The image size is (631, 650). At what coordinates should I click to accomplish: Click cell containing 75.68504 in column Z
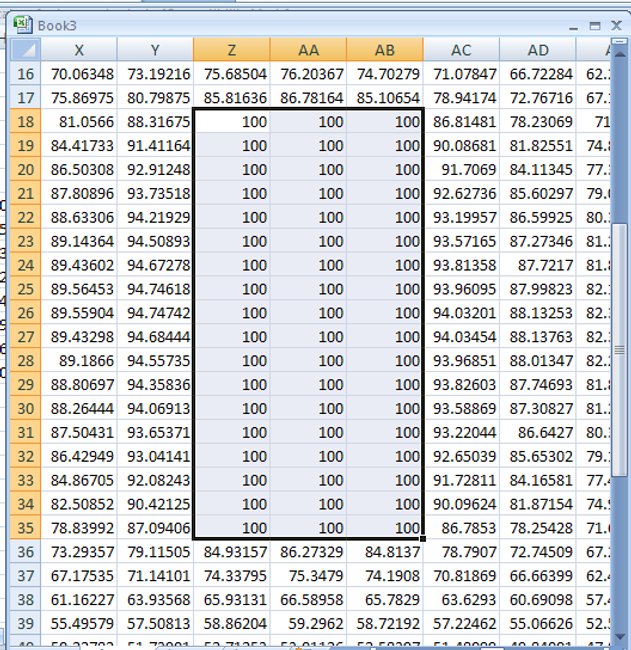pos(231,73)
